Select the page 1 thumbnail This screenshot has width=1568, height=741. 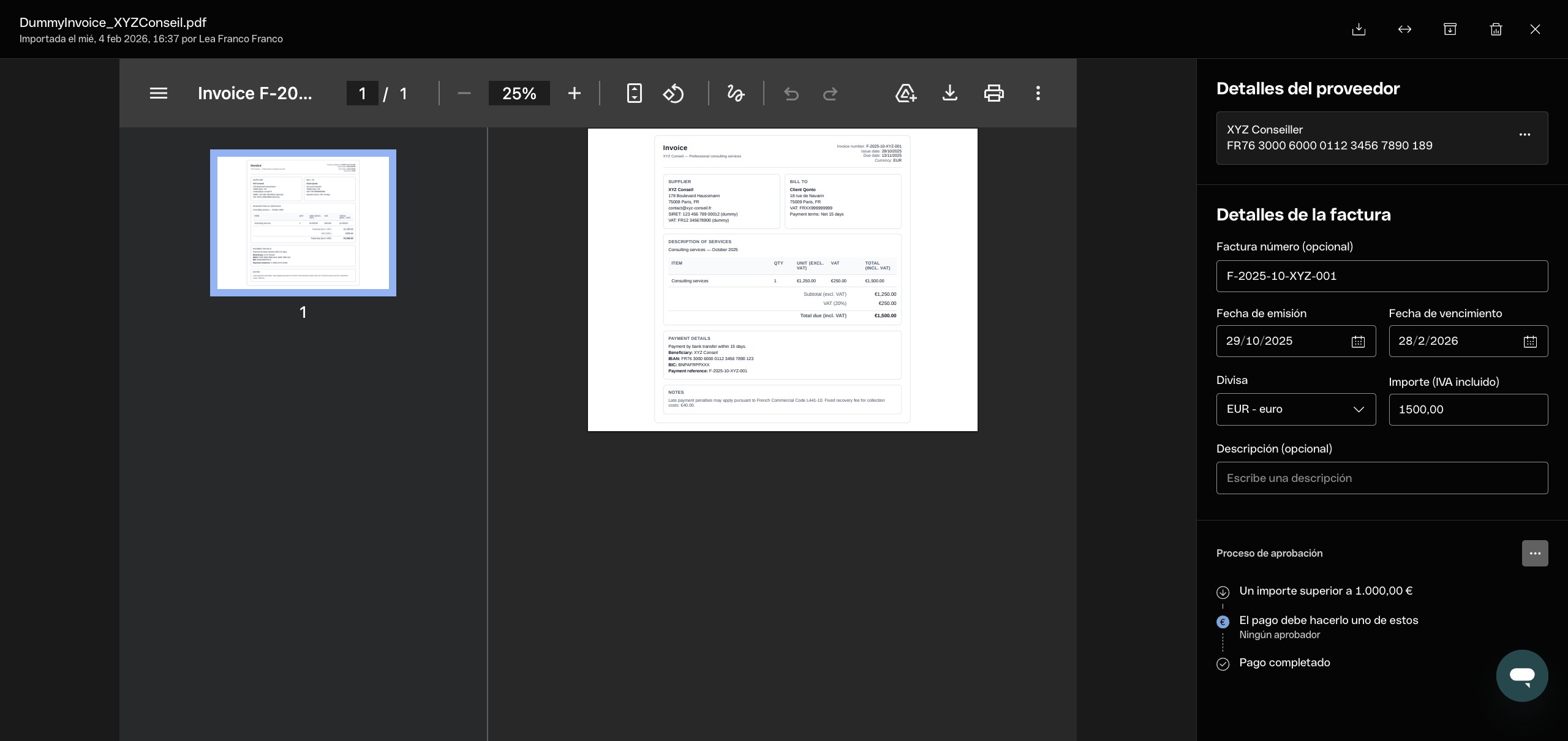303,223
